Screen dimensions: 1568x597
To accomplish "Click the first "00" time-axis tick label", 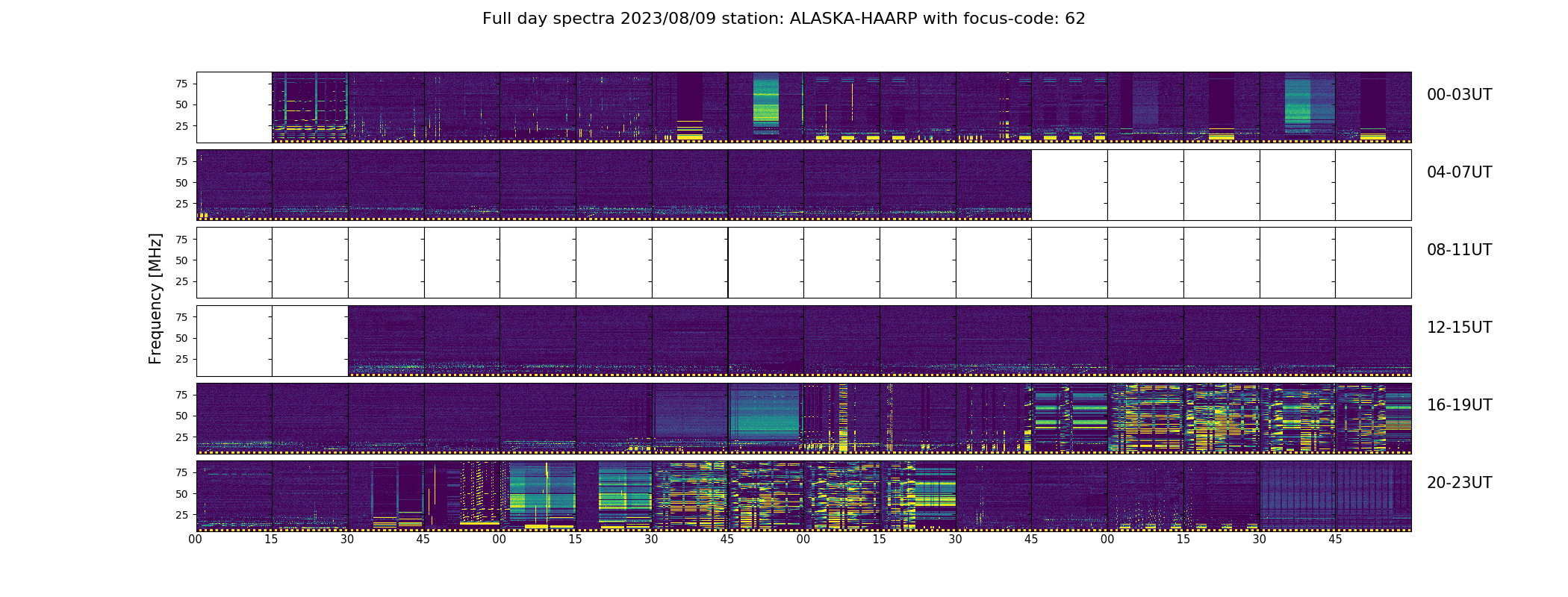I will pos(196,540).
